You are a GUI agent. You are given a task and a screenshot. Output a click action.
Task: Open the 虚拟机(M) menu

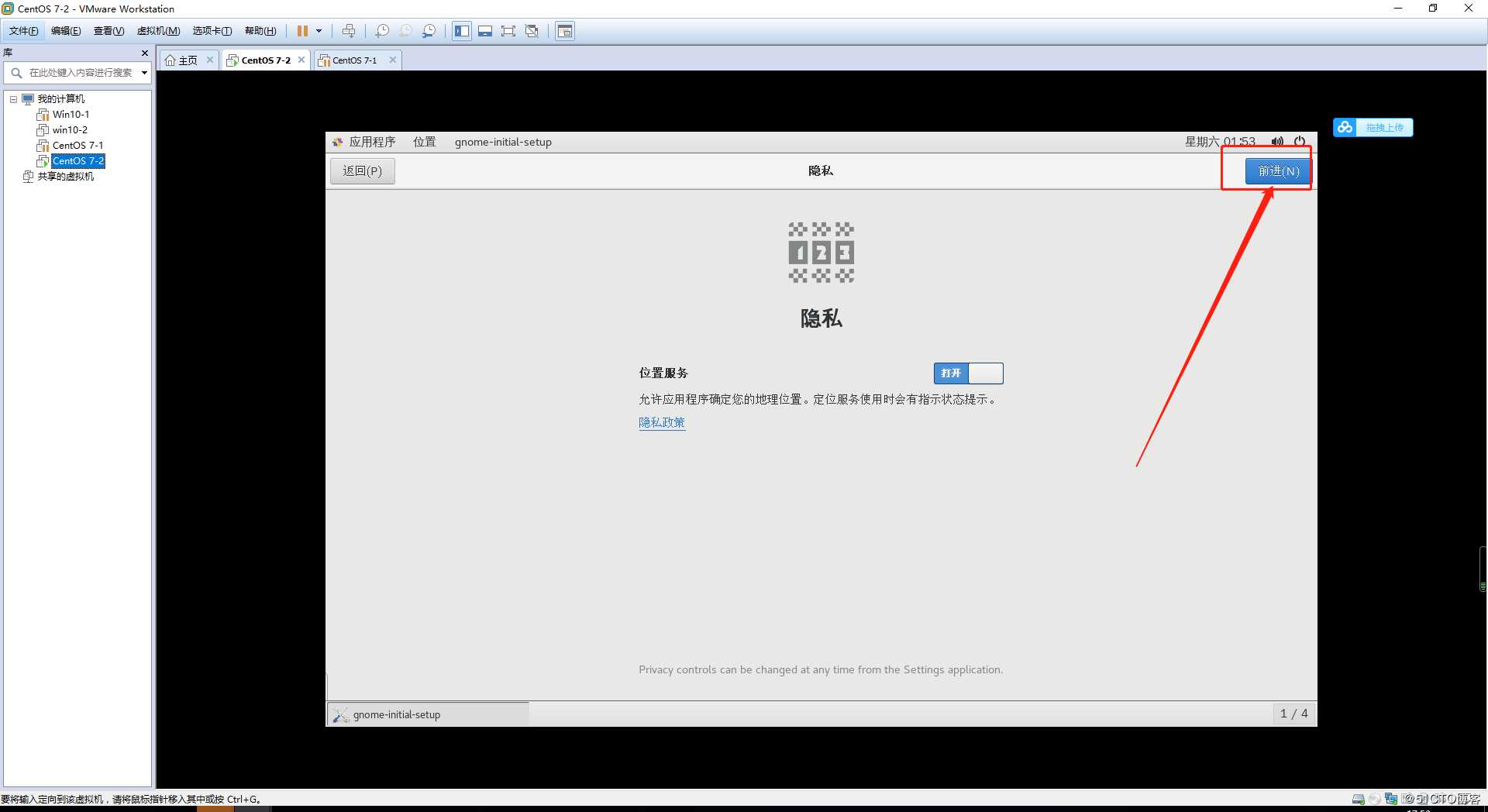pyautogui.click(x=158, y=31)
